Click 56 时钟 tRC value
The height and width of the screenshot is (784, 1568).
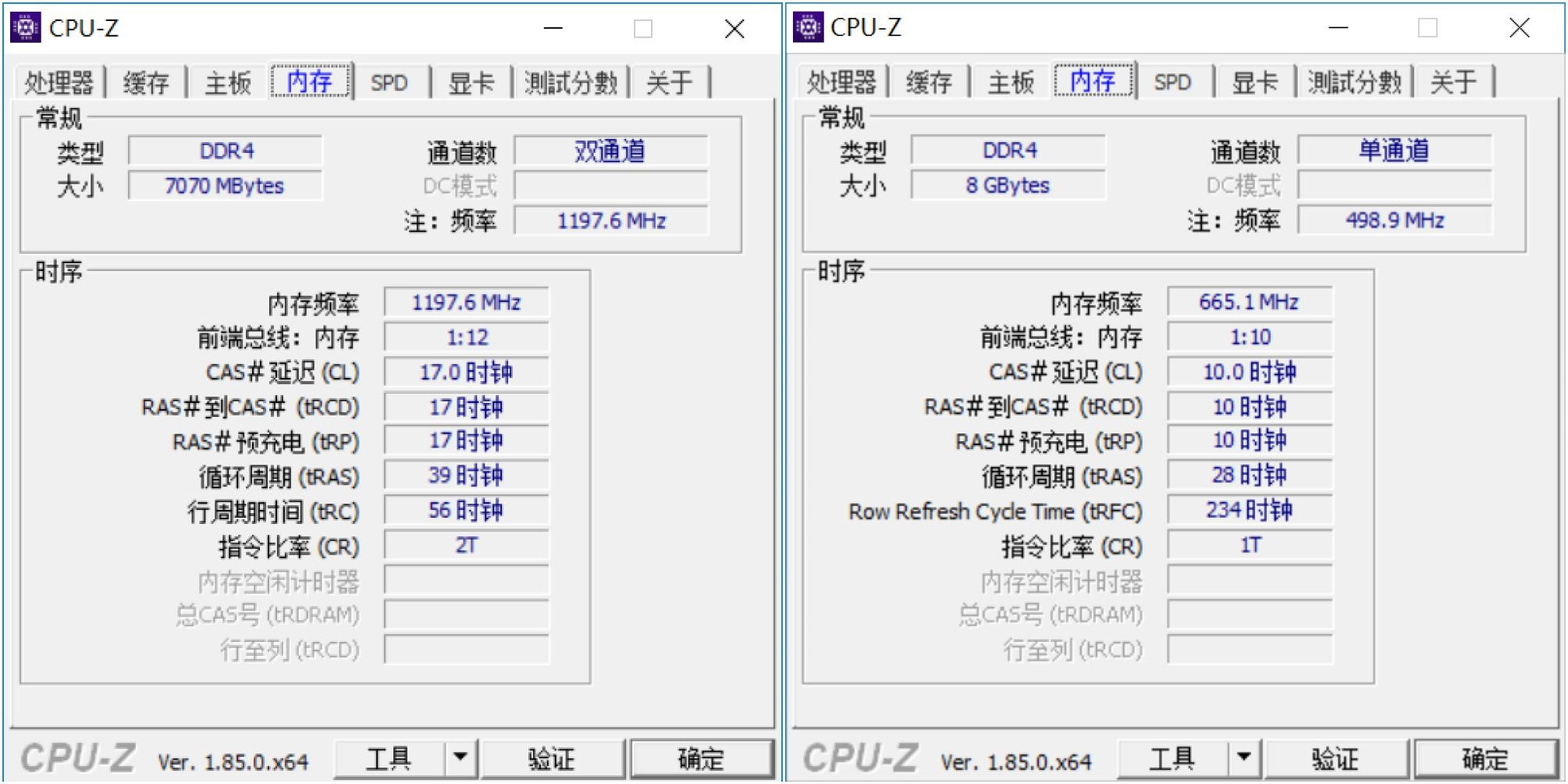(466, 510)
